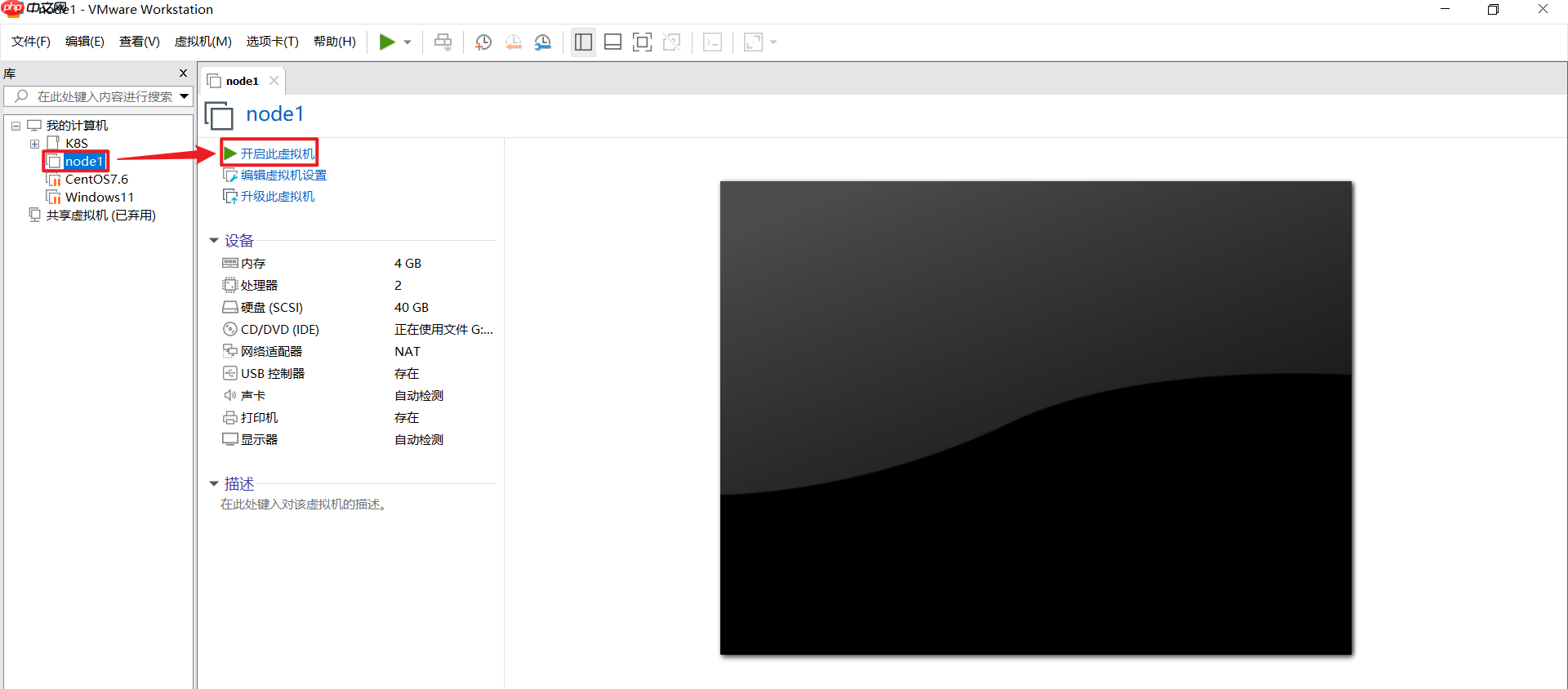Select 共享虚拟机 (已弃用) in the library

pos(100,216)
